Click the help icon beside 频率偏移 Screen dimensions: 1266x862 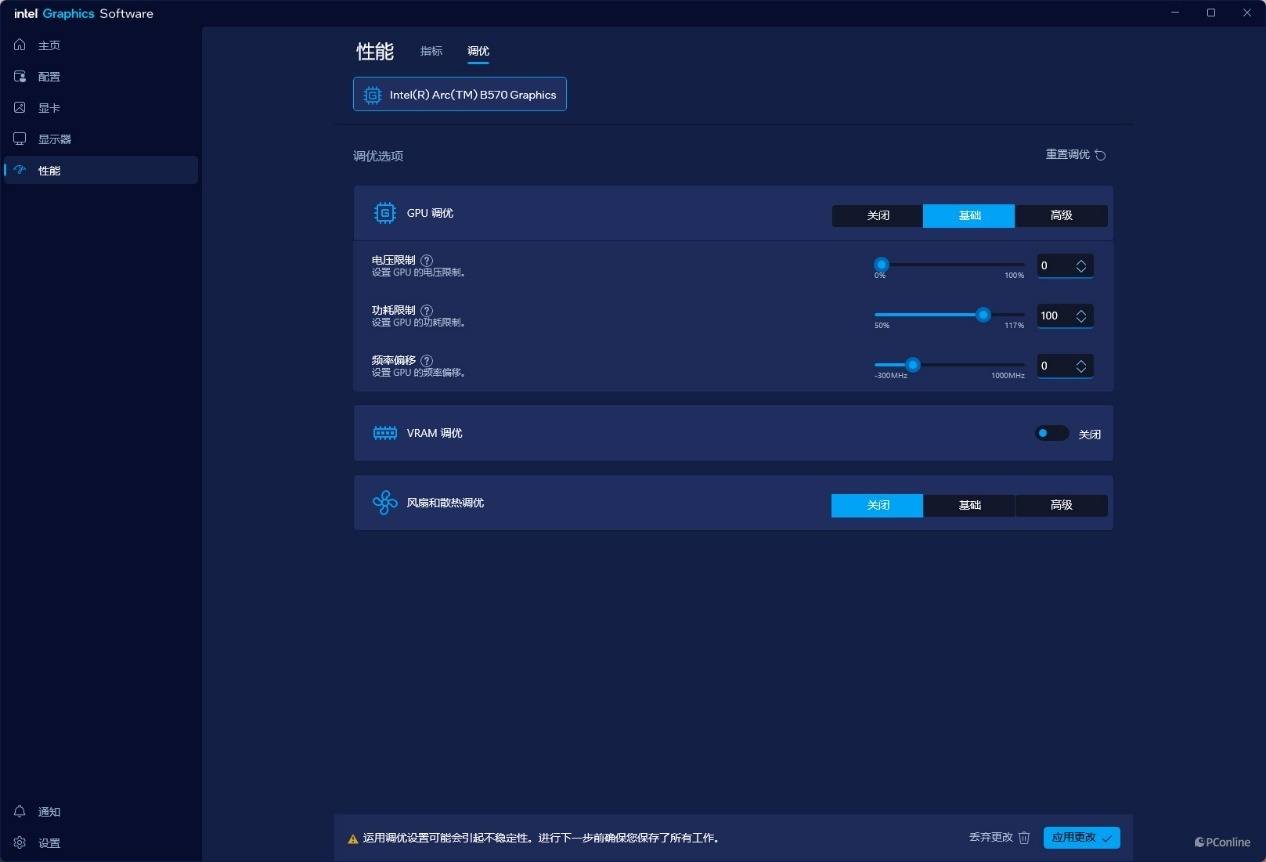pyautogui.click(x=427, y=361)
